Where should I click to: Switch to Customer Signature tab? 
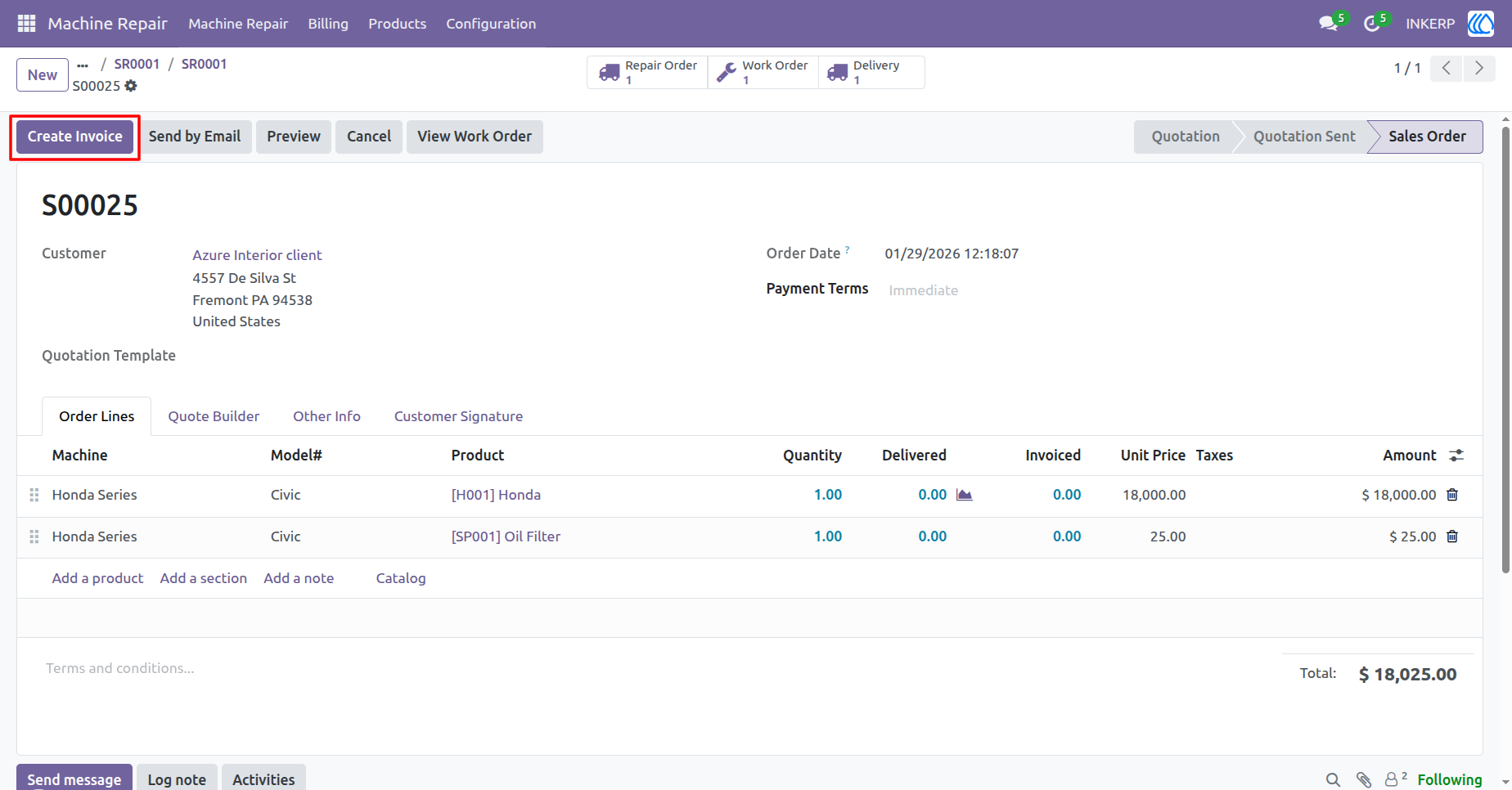click(458, 416)
